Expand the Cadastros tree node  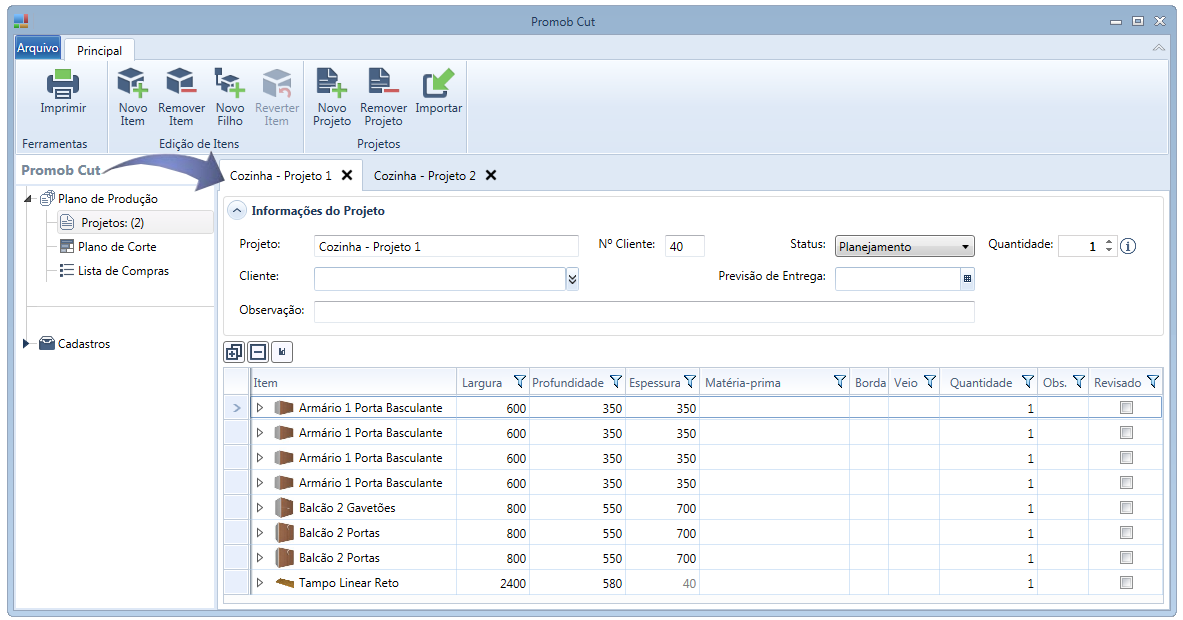coord(26,344)
